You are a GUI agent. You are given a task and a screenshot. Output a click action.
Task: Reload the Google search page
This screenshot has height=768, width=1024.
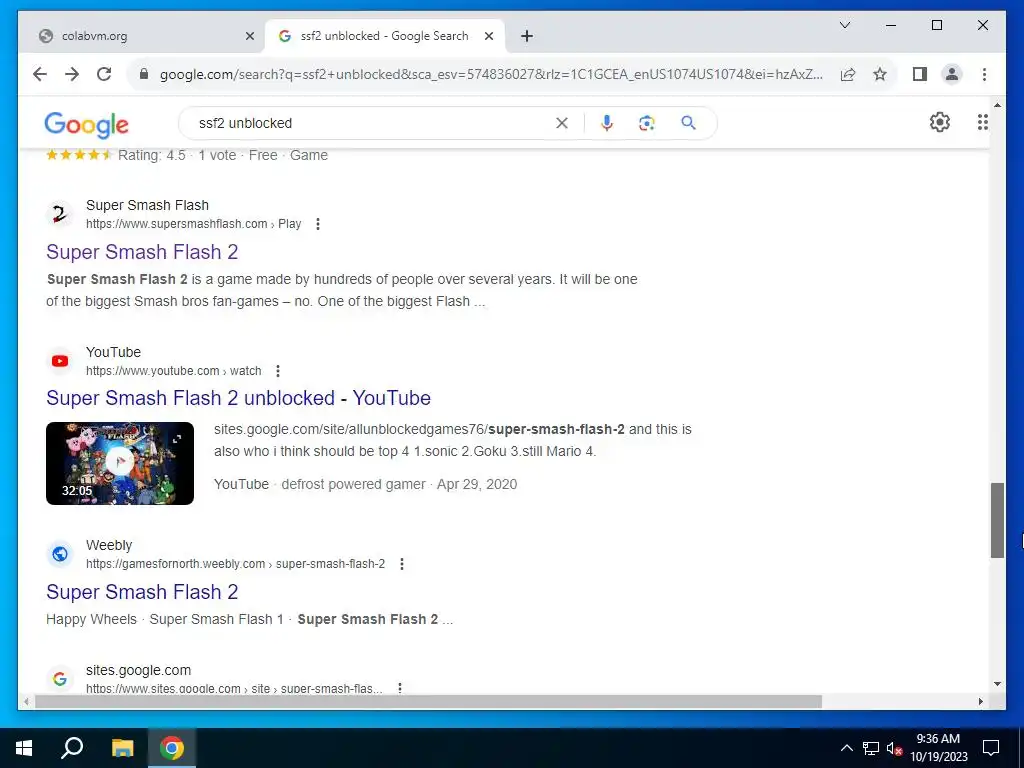104,74
